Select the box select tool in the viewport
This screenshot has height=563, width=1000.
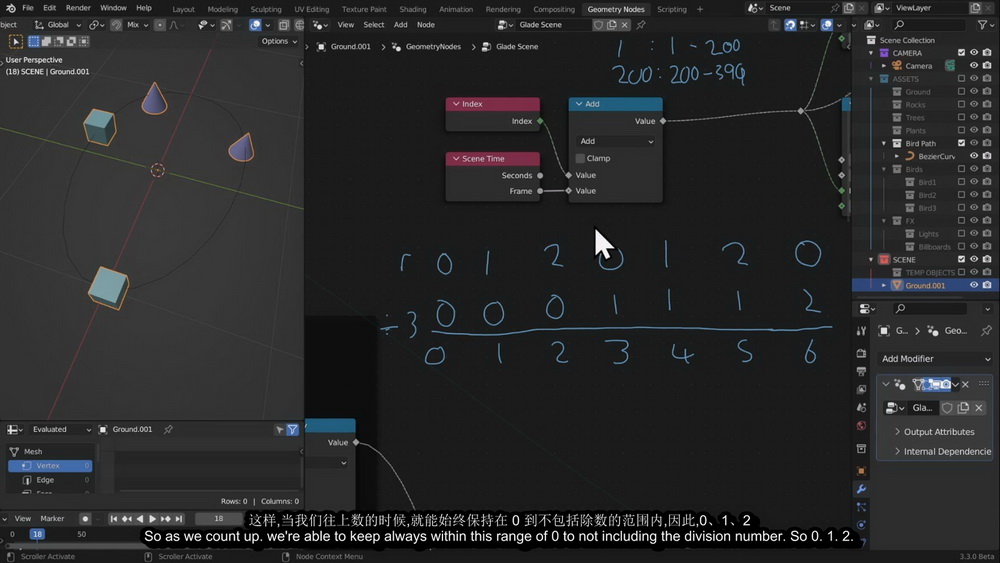point(34,41)
